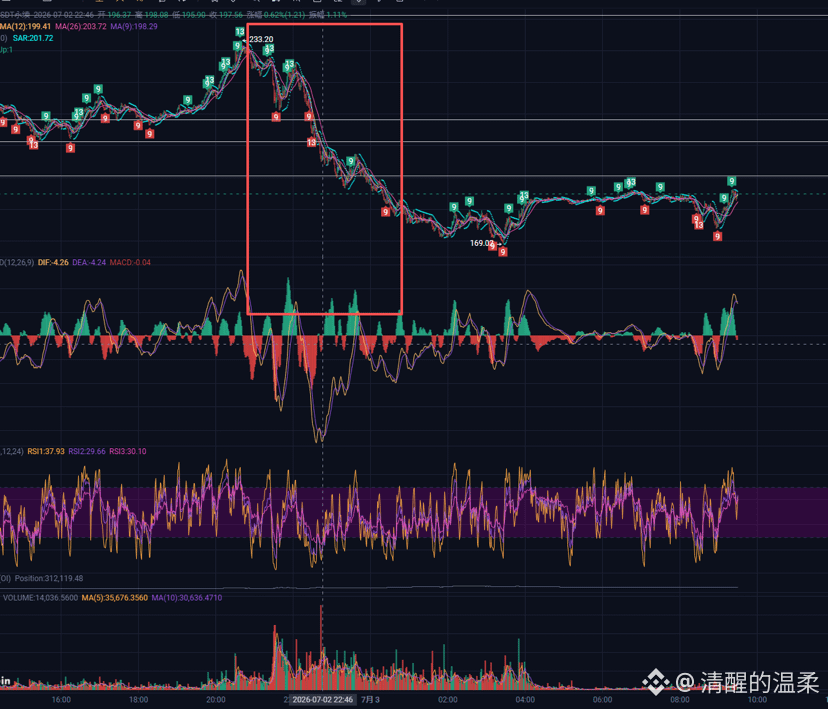The width and height of the screenshot is (828, 709).
Task: Click the 06:00 time axis label
Action: (x=603, y=699)
